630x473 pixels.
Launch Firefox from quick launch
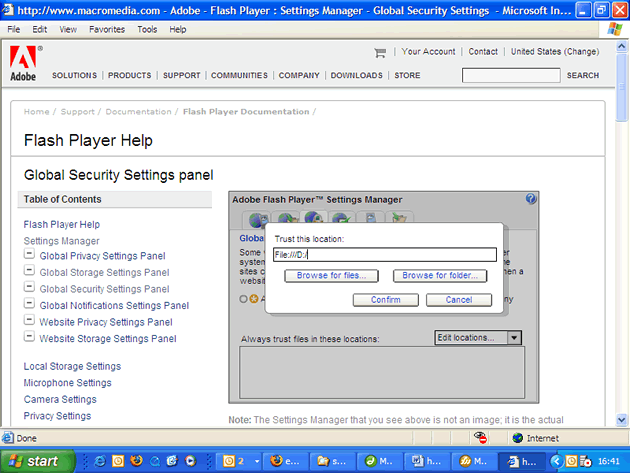point(136,461)
